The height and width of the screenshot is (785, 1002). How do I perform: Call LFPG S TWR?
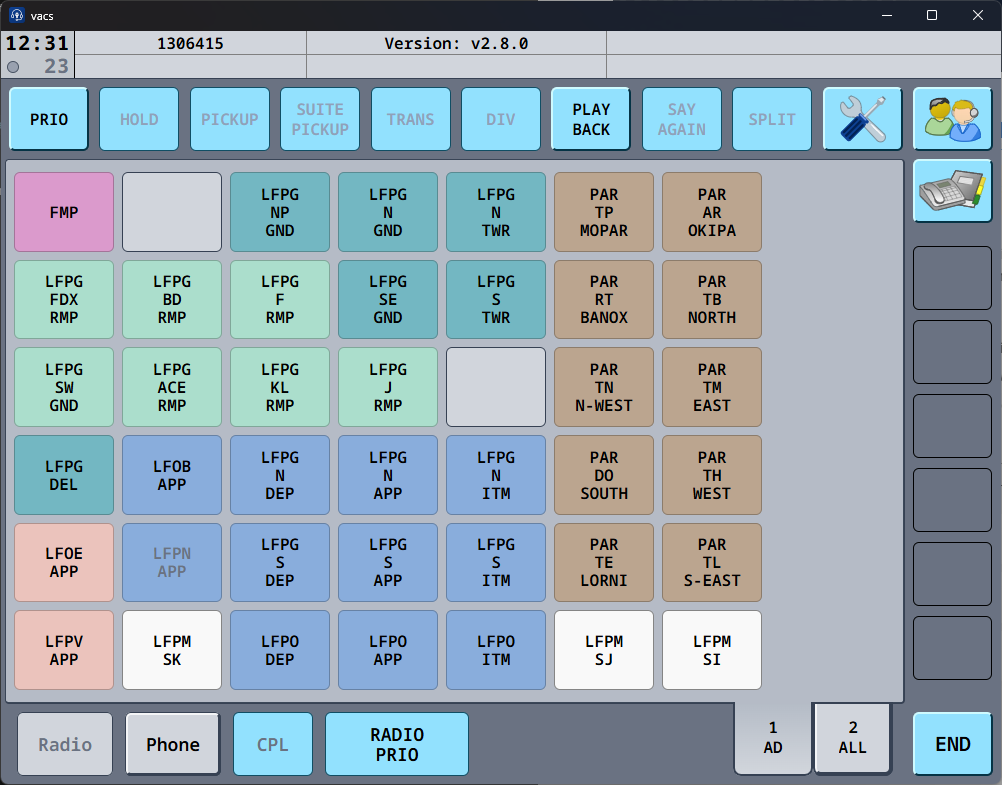click(x=496, y=299)
